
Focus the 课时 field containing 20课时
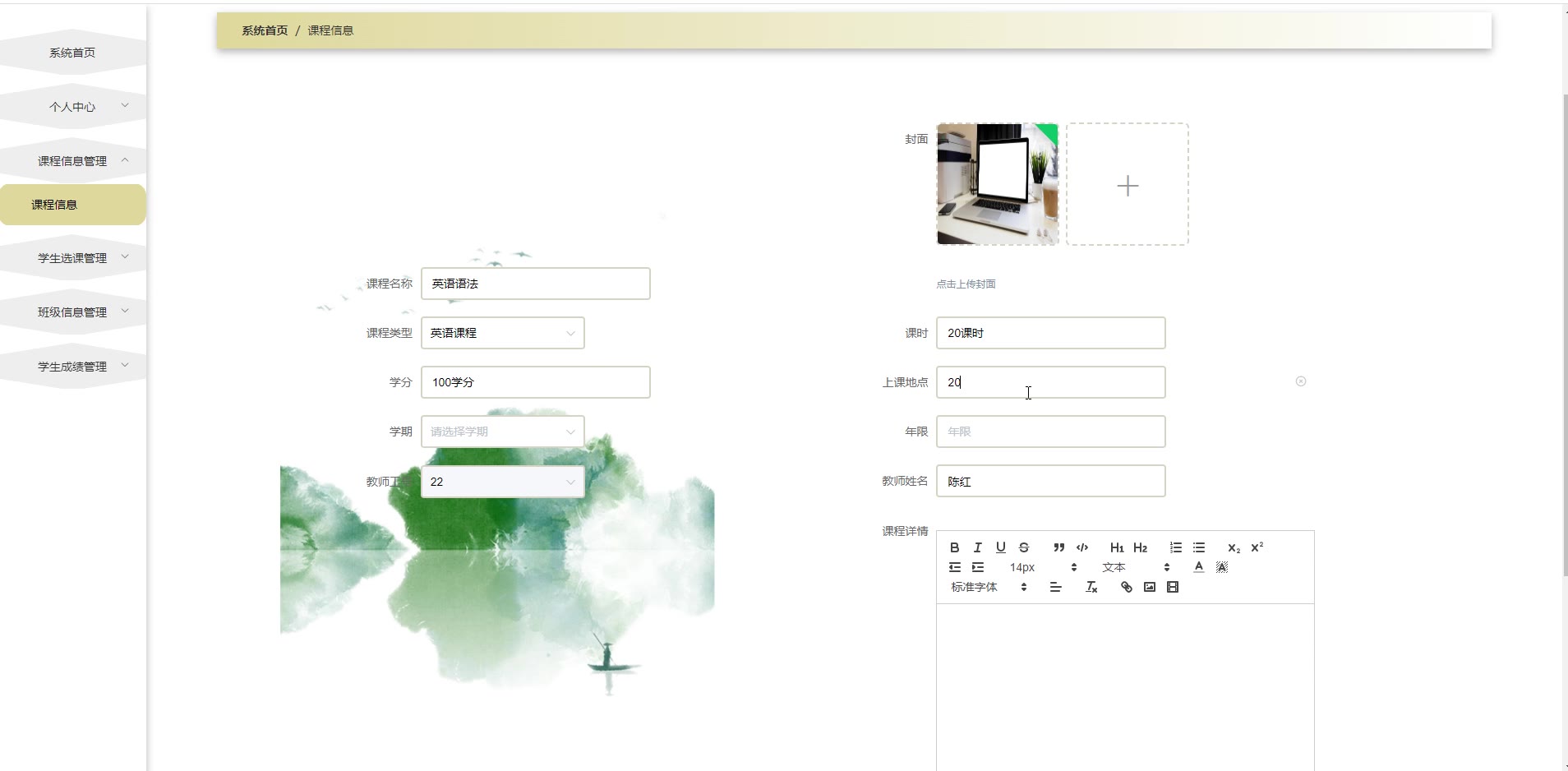(x=1051, y=333)
